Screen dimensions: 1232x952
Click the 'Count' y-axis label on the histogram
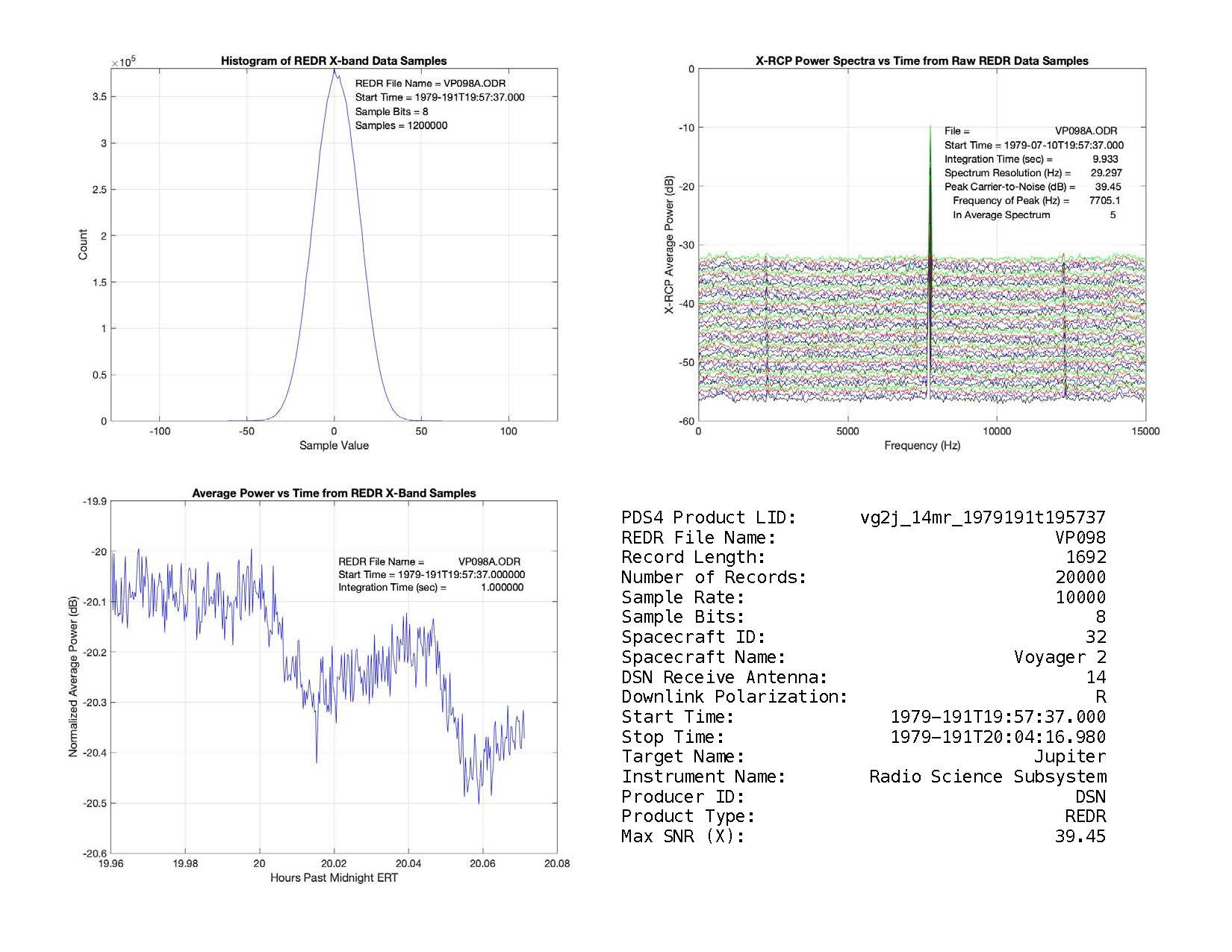[83, 245]
